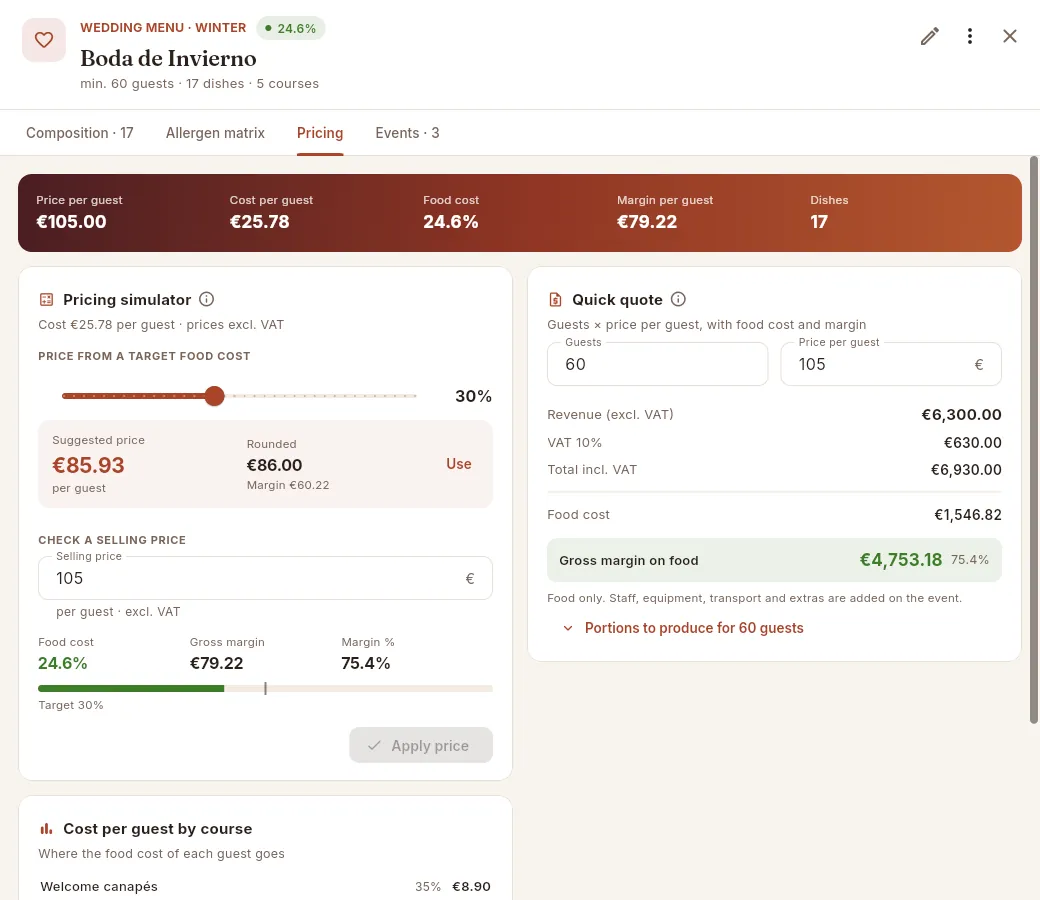Click the Welcome canapés row

pyautogui.click(x=265, y=887)
